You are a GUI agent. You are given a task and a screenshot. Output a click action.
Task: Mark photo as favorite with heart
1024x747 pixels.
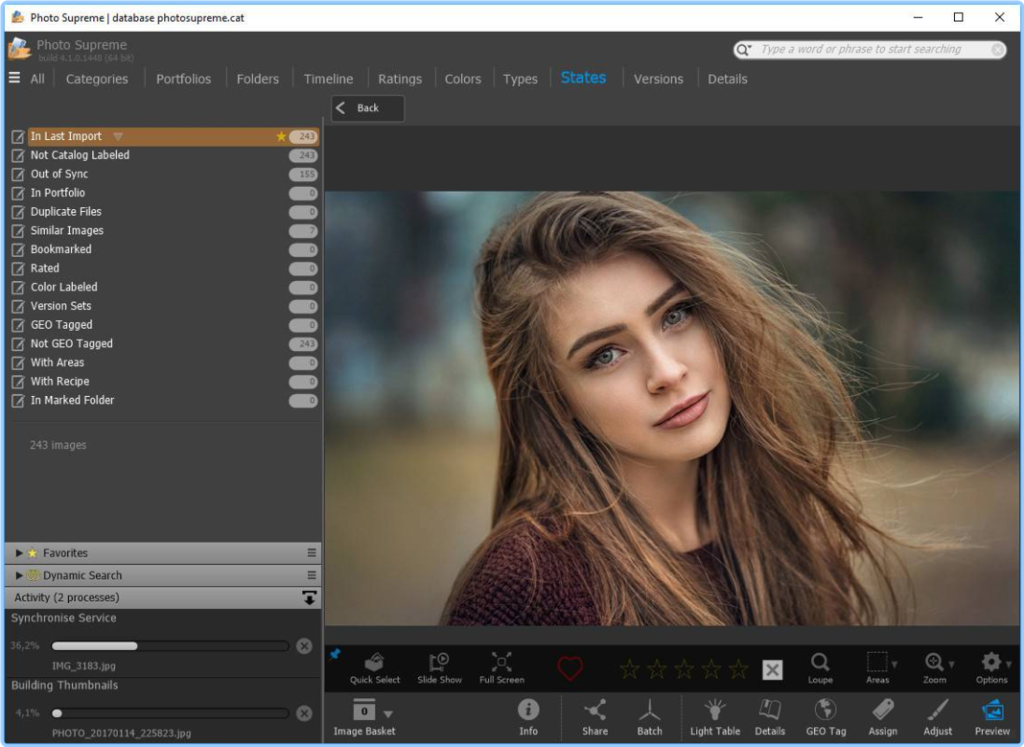point(570,669)
